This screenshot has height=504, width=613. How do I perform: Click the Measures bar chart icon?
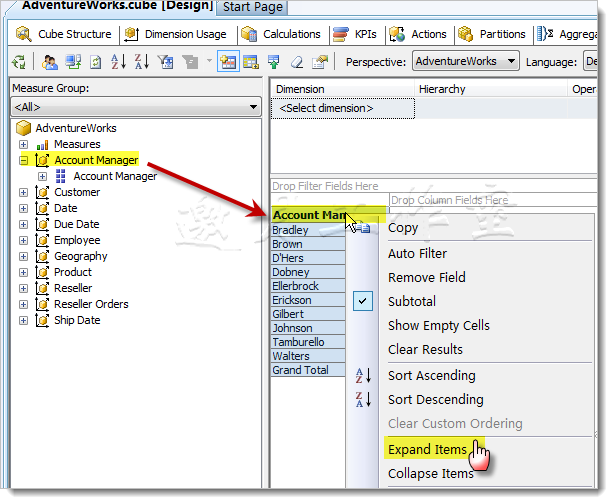(x=42, y=145)
